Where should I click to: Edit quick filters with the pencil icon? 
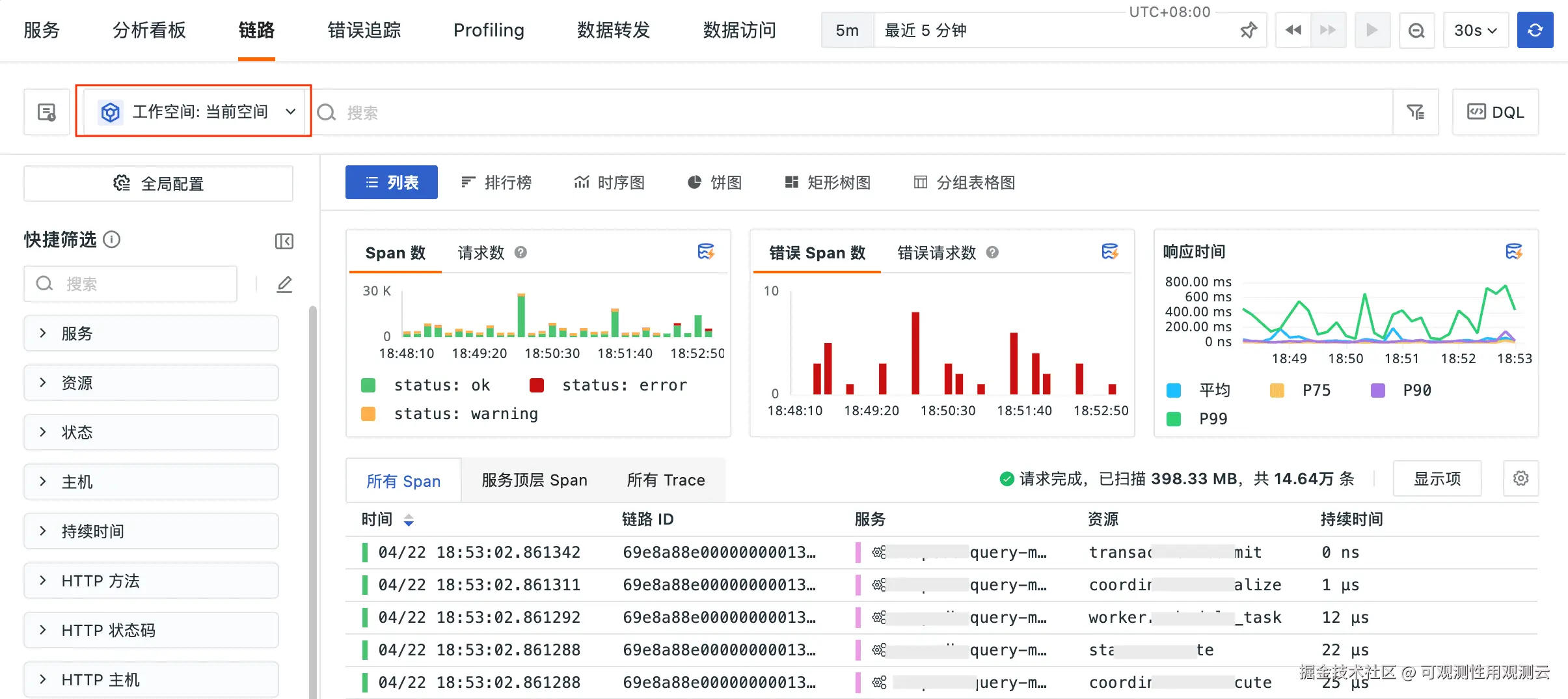coord(284,284)
